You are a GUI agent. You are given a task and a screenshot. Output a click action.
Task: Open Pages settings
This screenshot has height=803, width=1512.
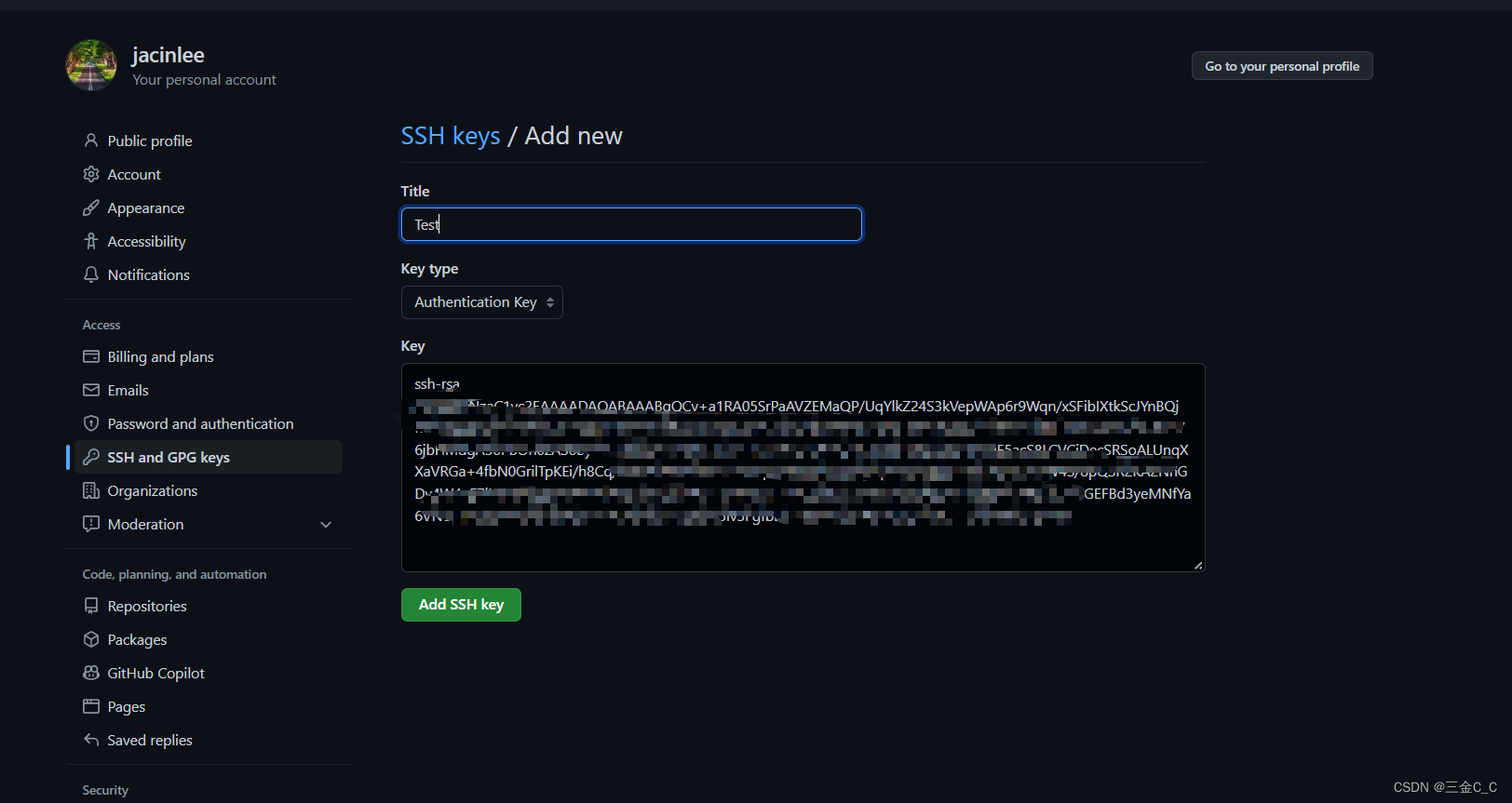coord(127,706)
